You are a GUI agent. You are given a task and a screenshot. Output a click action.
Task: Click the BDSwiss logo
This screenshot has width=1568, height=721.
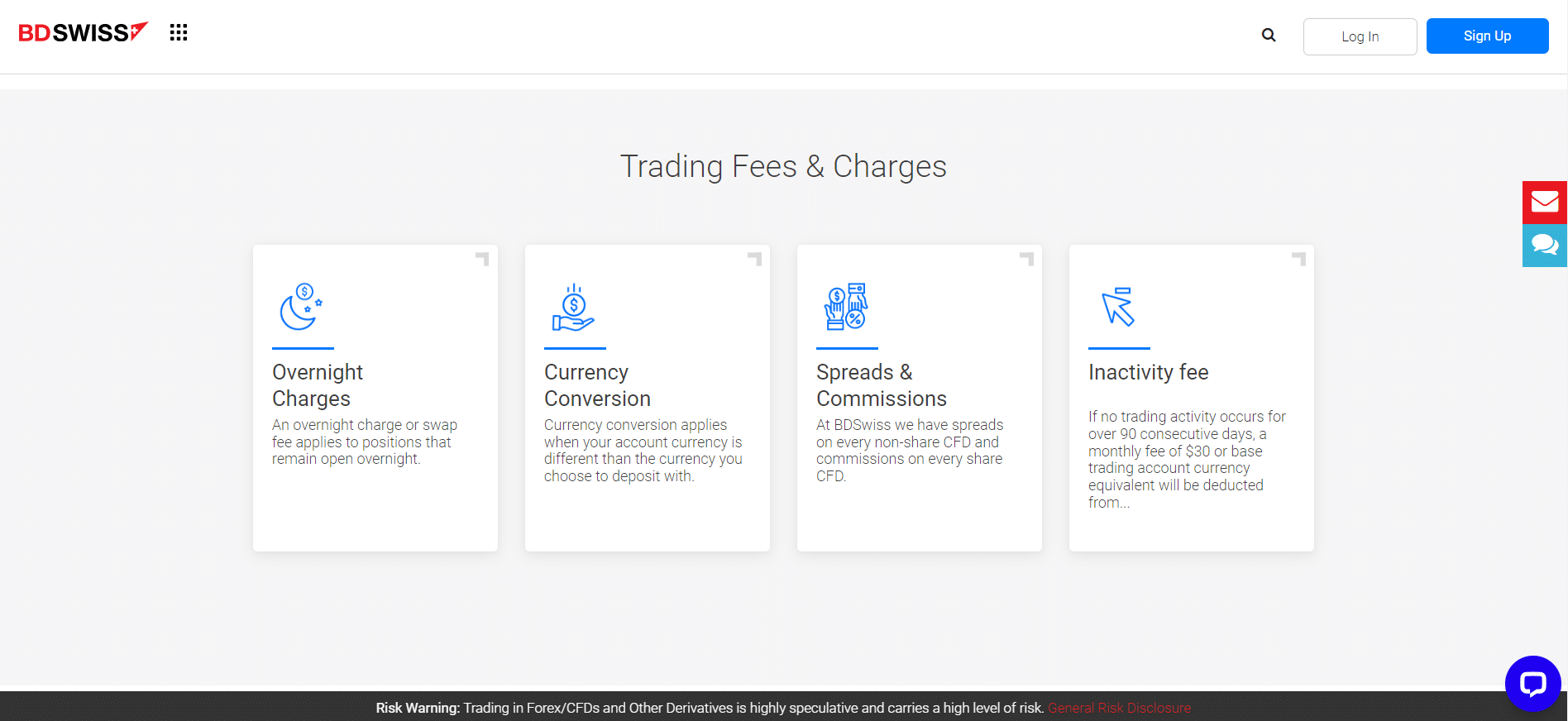click(83, 32)
